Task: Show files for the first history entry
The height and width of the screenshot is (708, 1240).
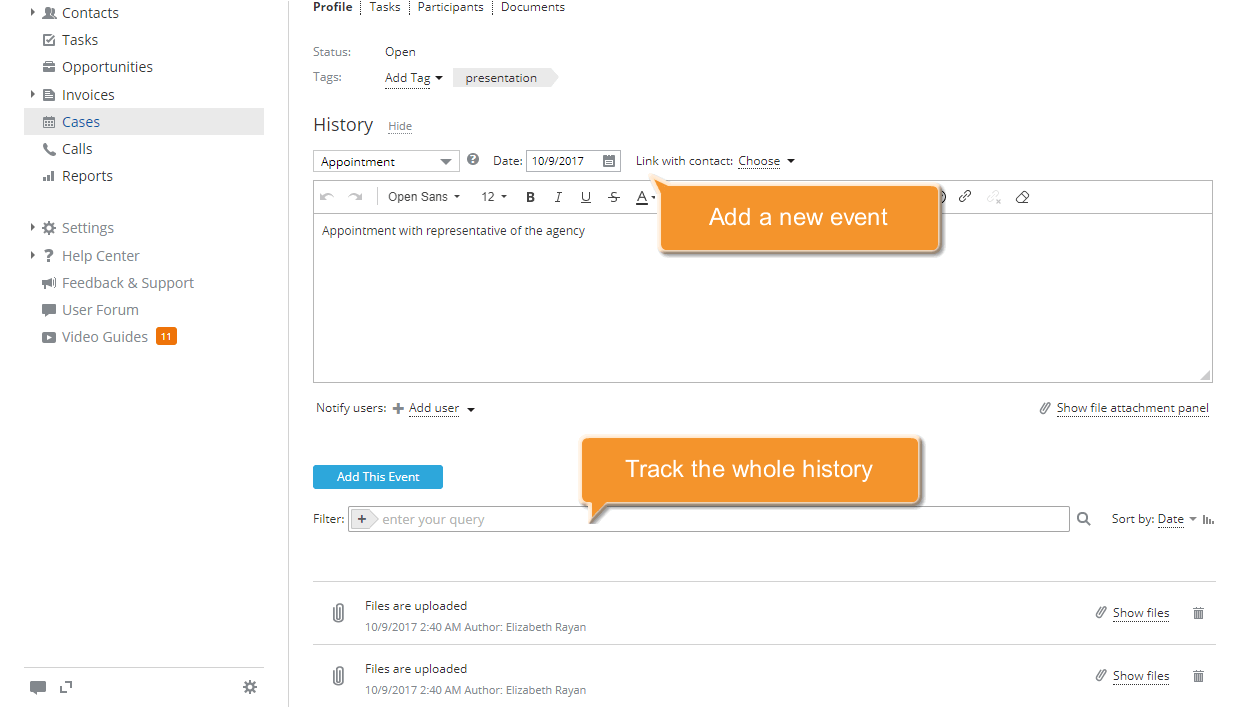Action: (1140, 613)
